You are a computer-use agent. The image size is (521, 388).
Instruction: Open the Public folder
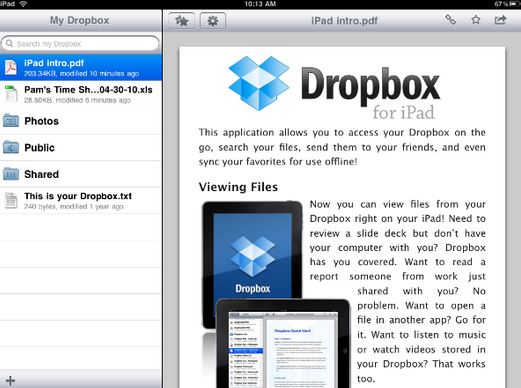(81, 148)
